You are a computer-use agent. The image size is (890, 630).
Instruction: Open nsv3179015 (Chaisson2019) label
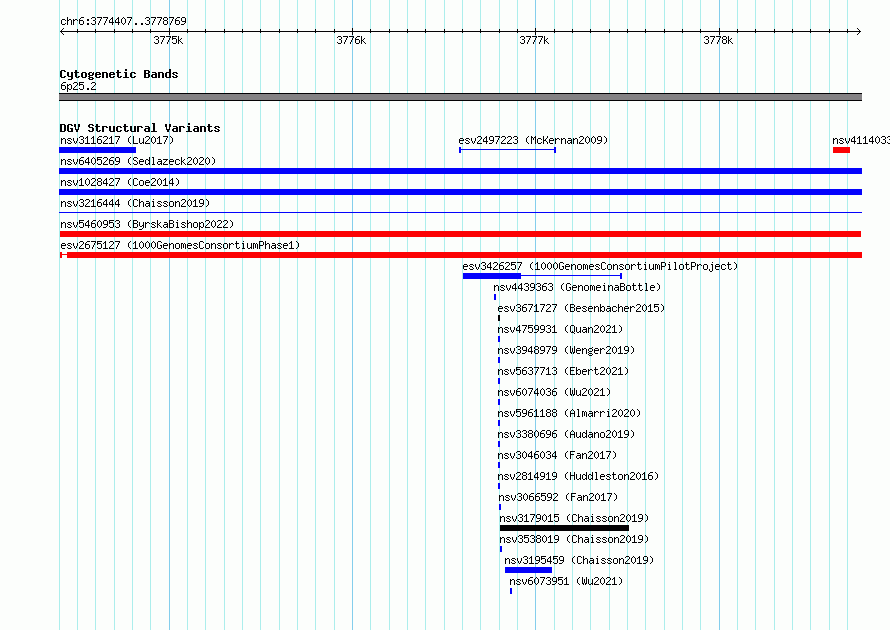tap(574, 518)
